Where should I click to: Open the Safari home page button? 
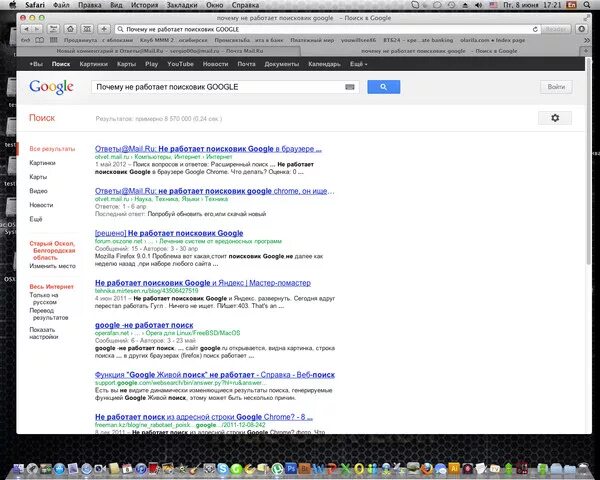click(70, 29)
